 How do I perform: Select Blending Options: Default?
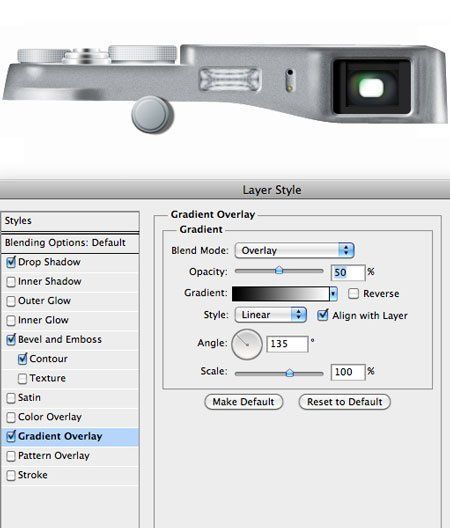(x=70, y=243)
